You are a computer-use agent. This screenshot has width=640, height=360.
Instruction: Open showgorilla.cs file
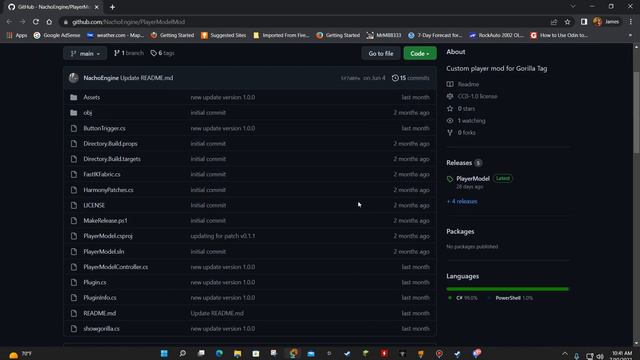click(101, 329)
